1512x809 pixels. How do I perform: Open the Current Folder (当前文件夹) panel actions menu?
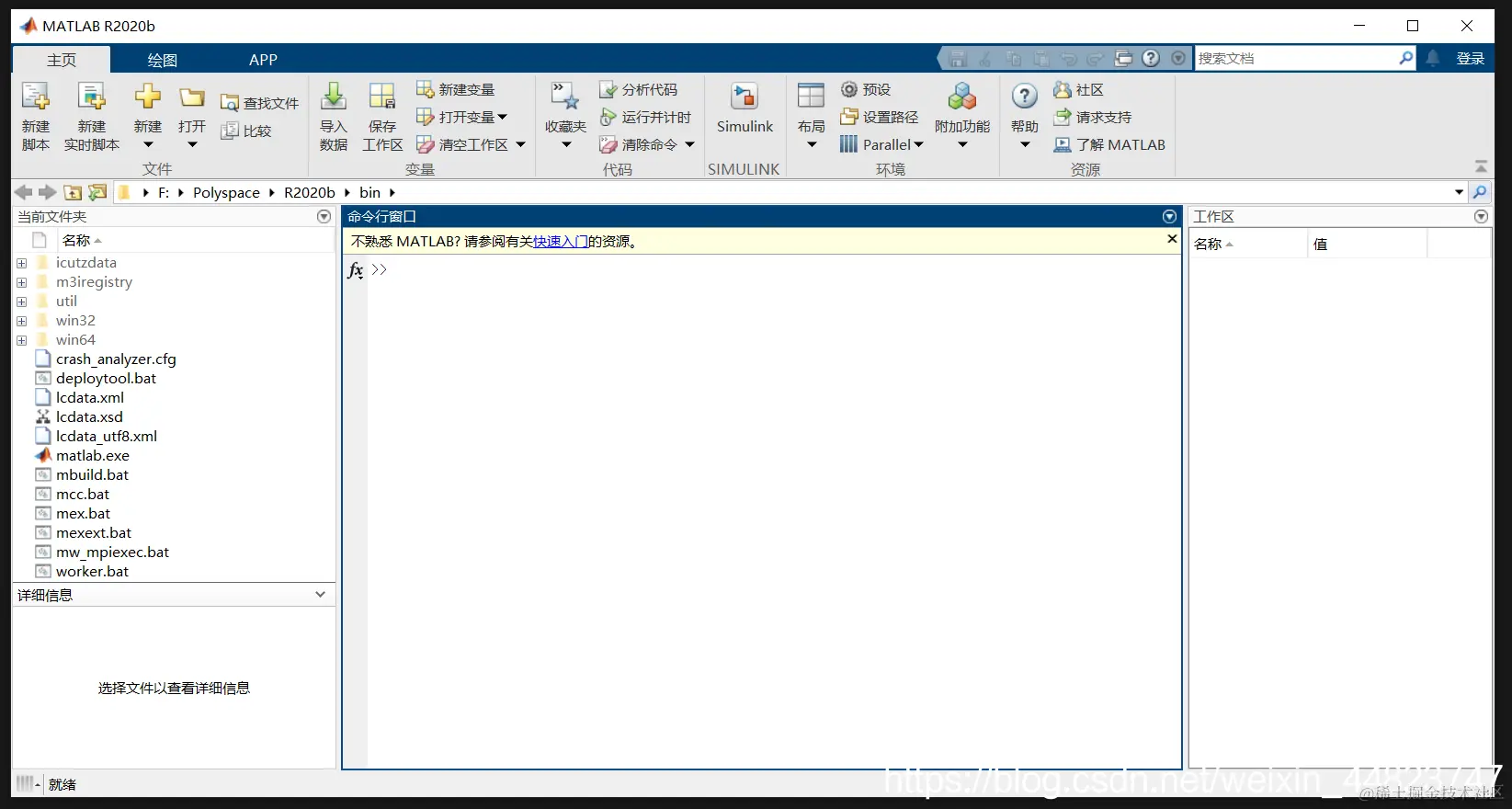click(324, 216)
